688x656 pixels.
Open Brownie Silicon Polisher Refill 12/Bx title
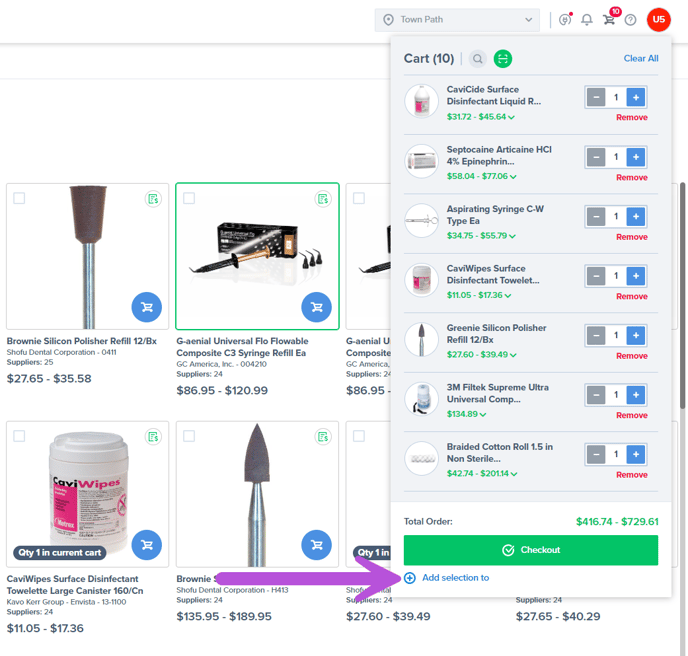82,341
